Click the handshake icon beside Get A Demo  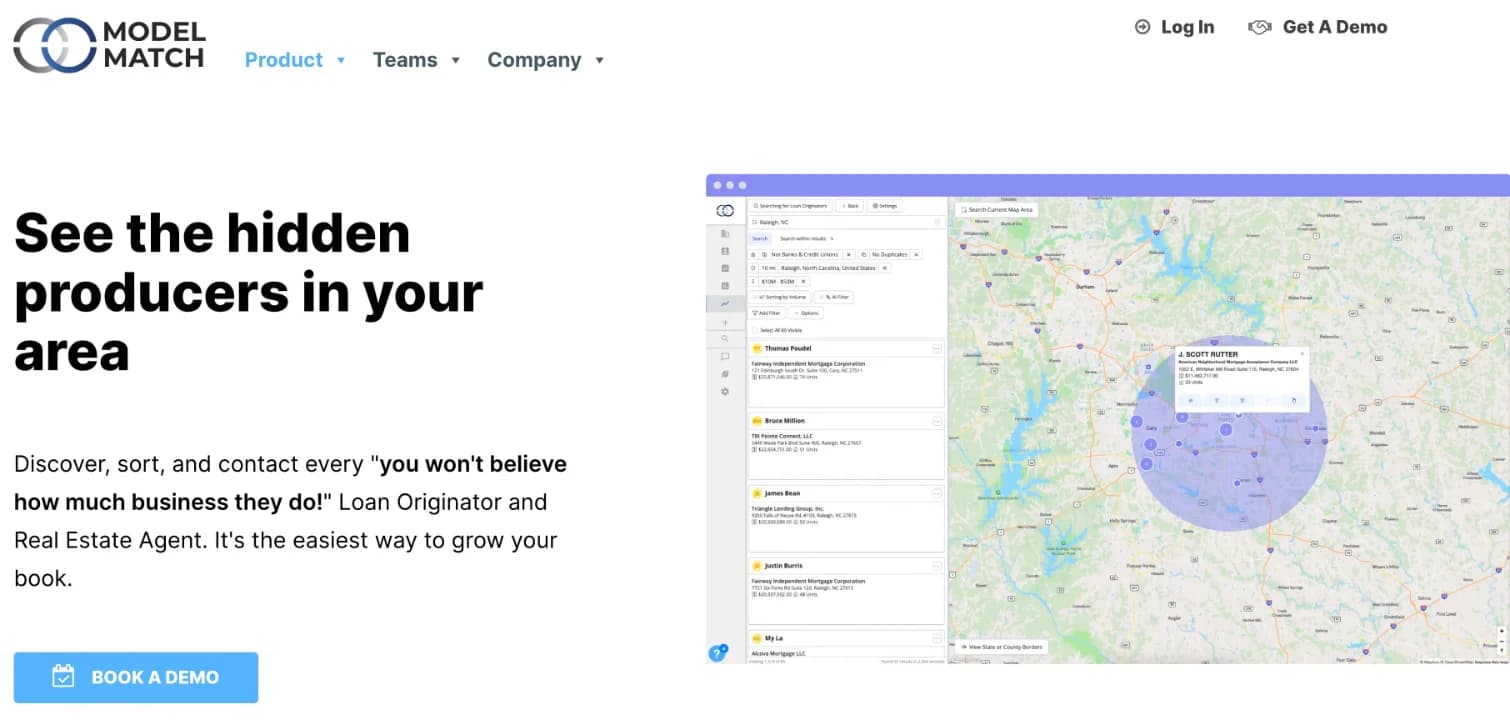pos(1260,27)
